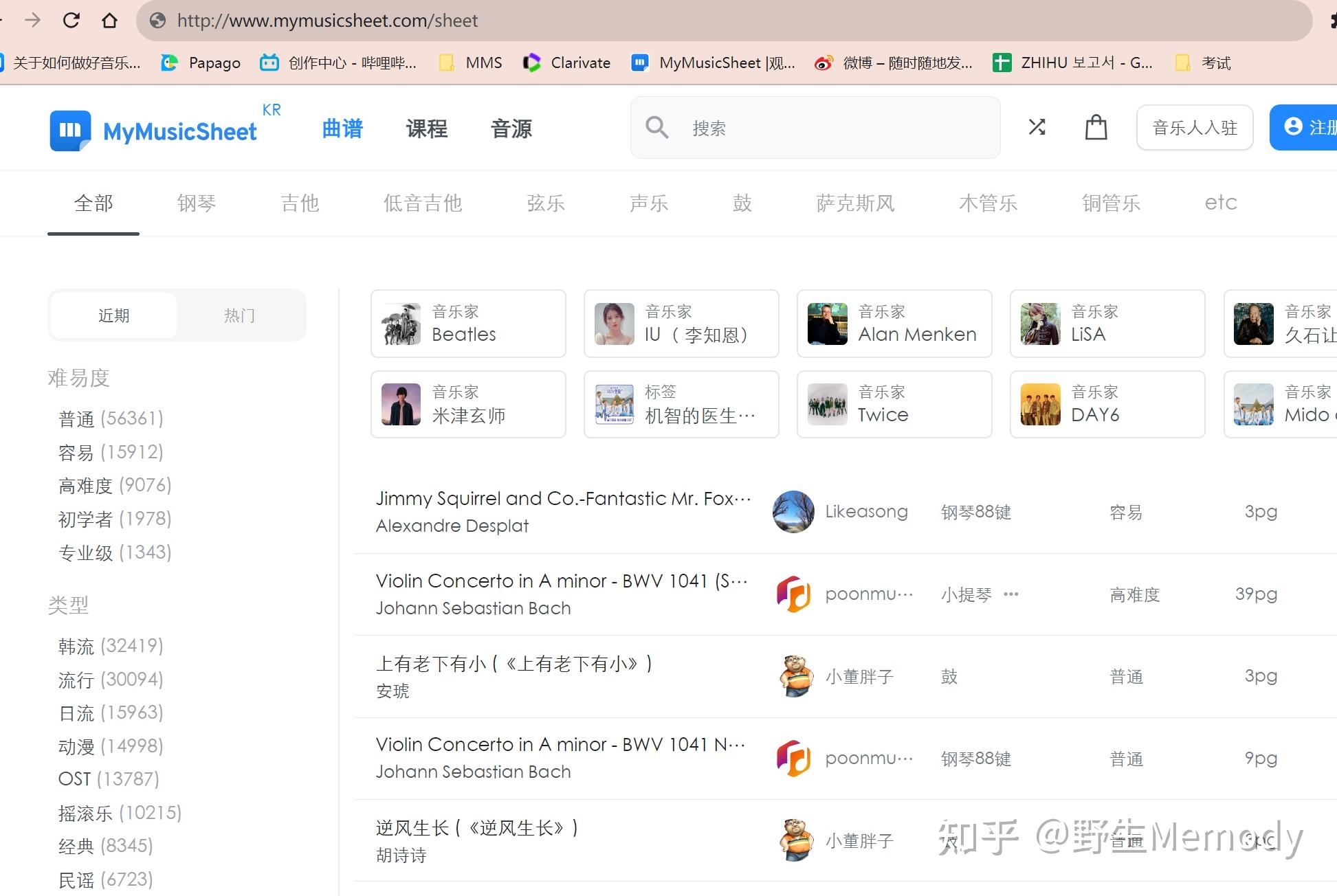Click the random sheet shuffle icon
Image resolution: width=1337 pixels, height=896 pixels.
pyautogui.click(x=1037, y=127)
